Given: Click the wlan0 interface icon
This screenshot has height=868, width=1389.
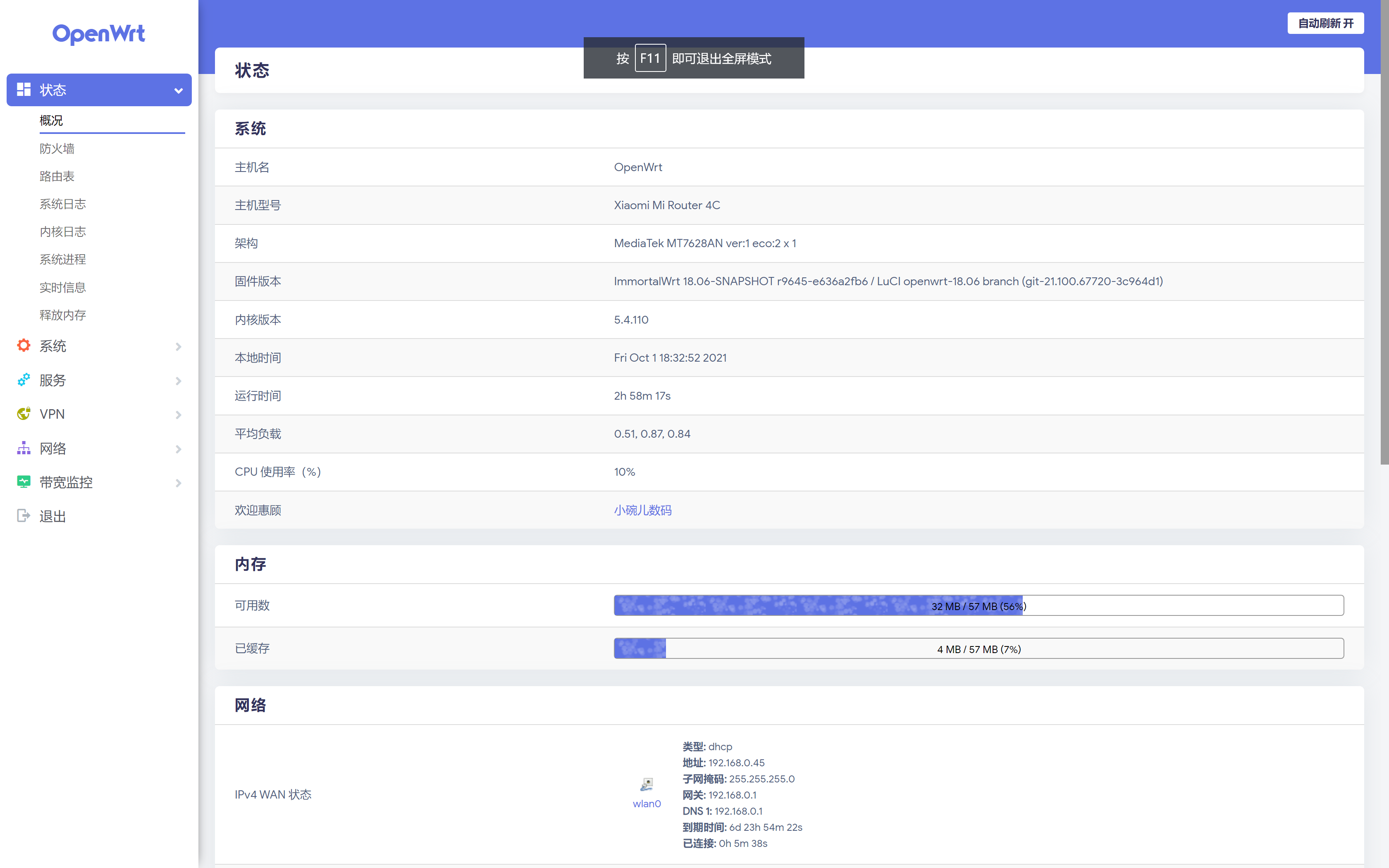Looking at the screenshot, I should (x=647, y=784).
